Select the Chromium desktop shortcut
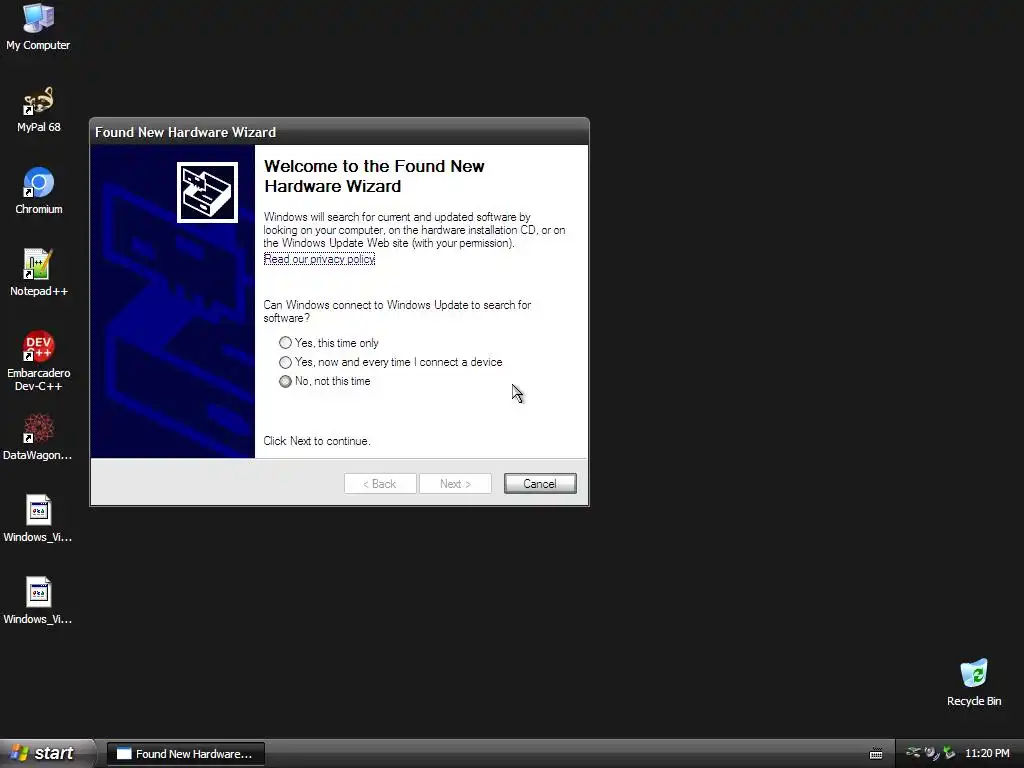1024x768 pixels. (39, 191)
